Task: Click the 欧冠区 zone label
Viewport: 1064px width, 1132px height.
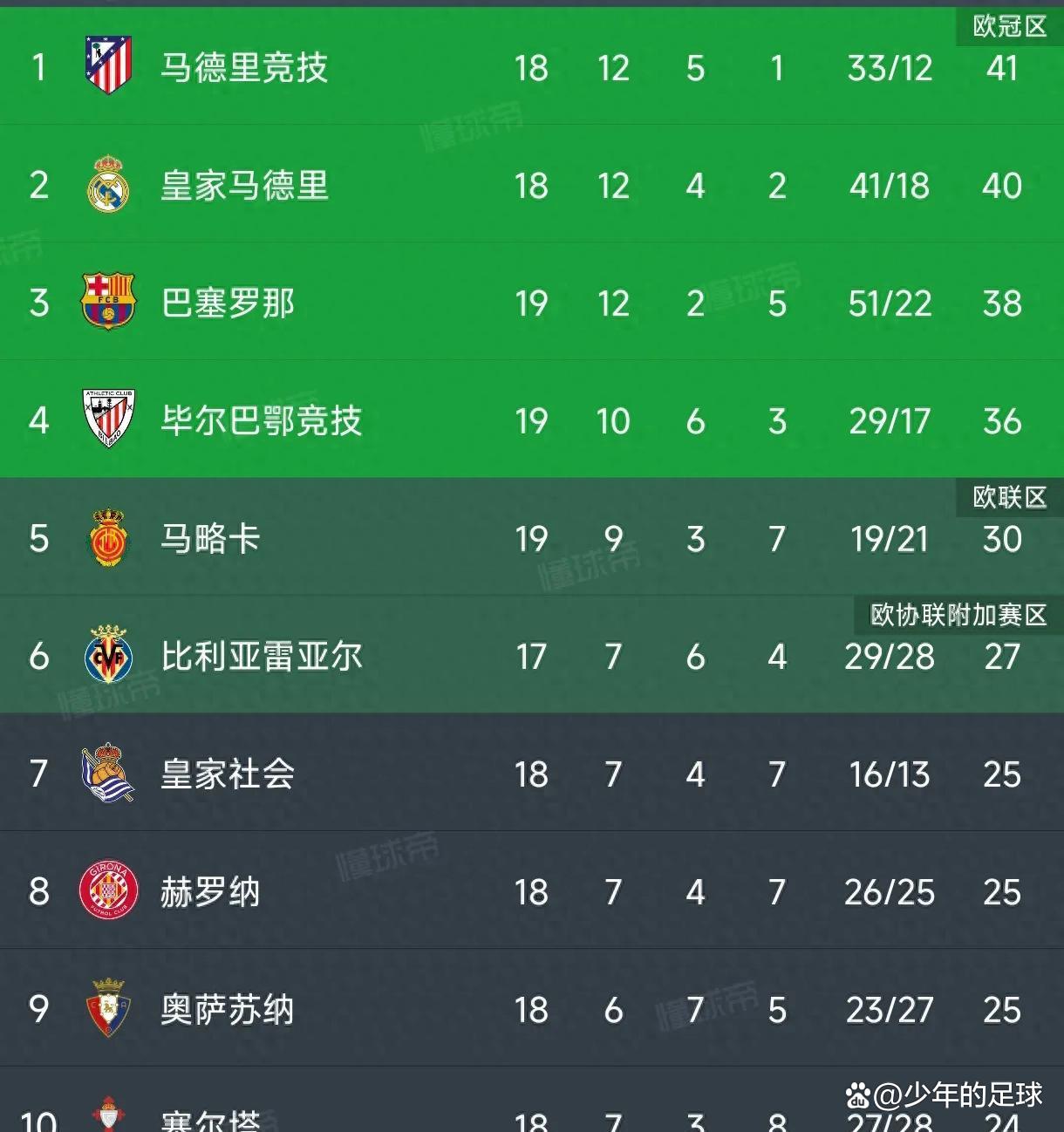Action: (1009, 26)
